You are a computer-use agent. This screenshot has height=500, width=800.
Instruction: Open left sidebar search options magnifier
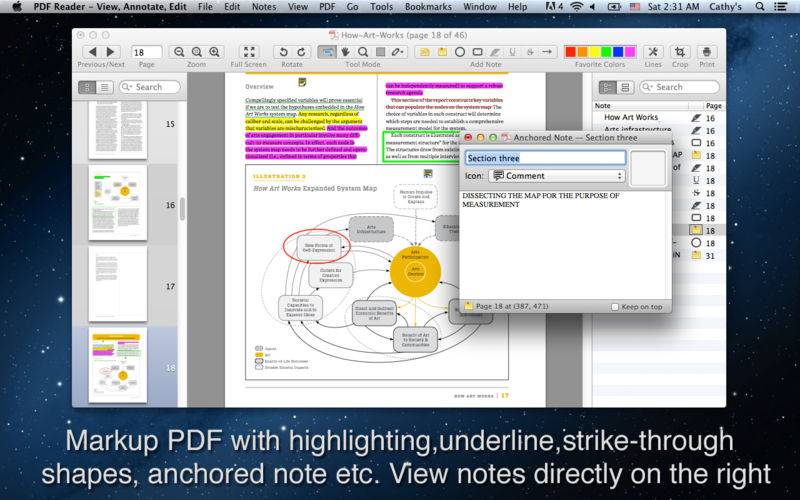tap(127, 87)
